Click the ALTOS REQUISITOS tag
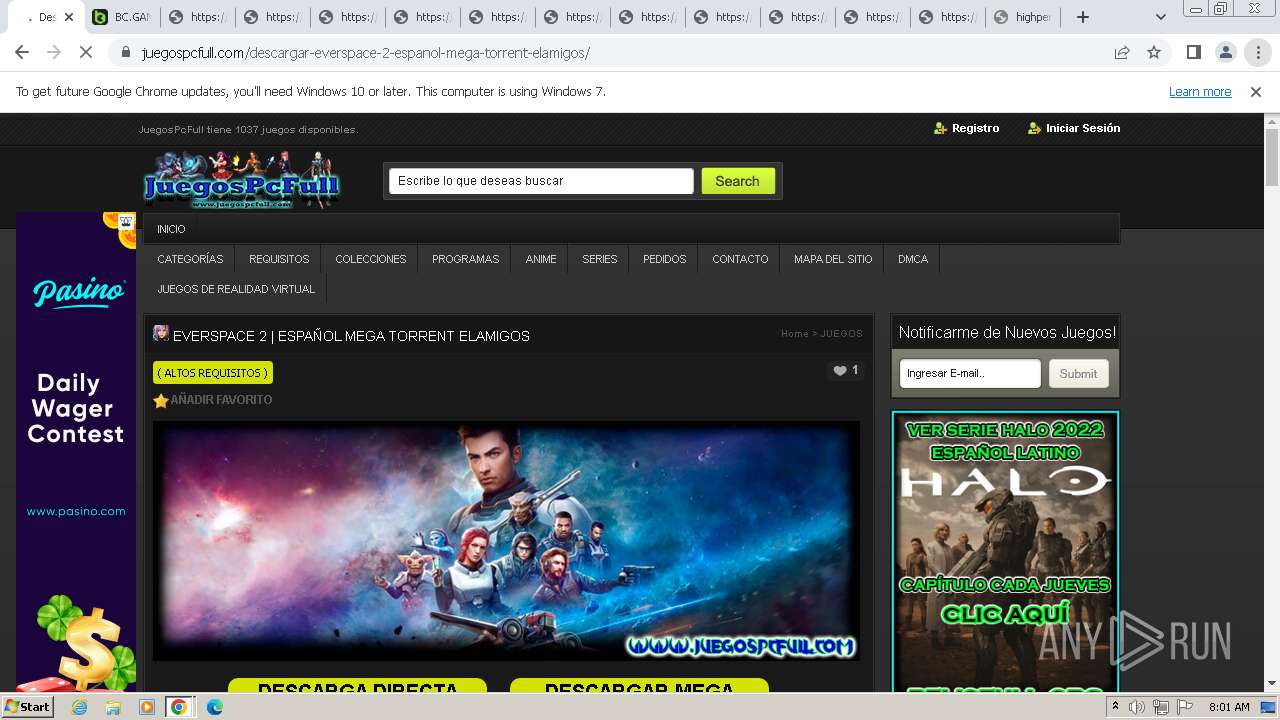 (x=213, y=373)
